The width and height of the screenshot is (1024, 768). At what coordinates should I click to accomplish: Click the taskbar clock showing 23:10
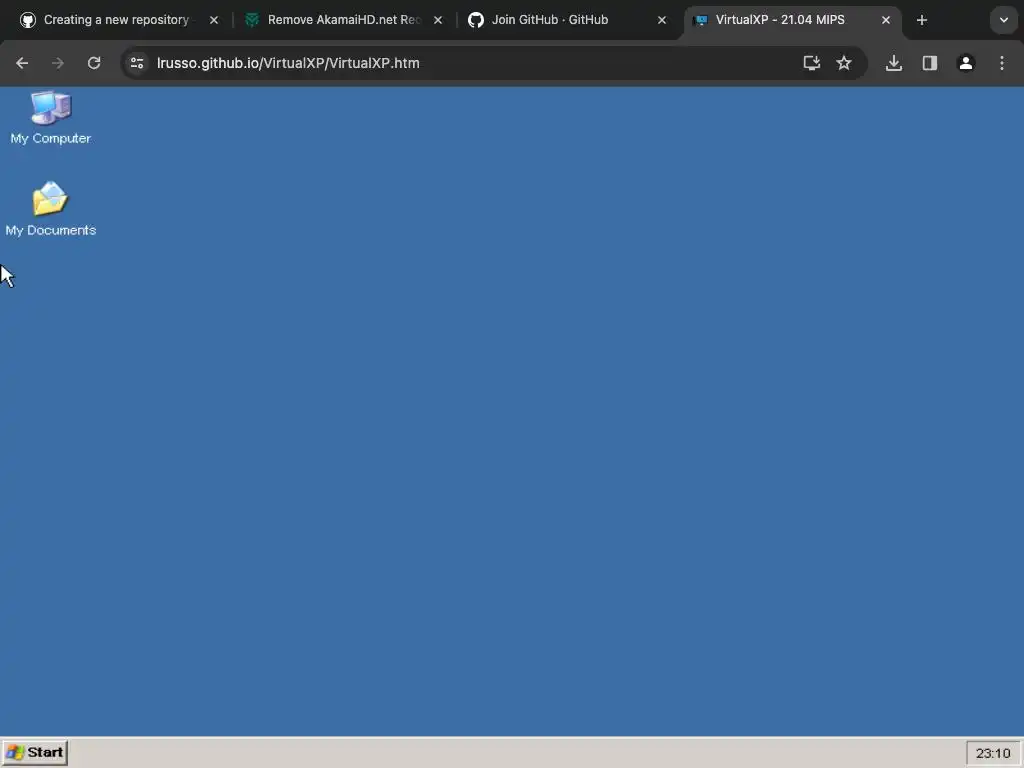click(x=993, y=753)
